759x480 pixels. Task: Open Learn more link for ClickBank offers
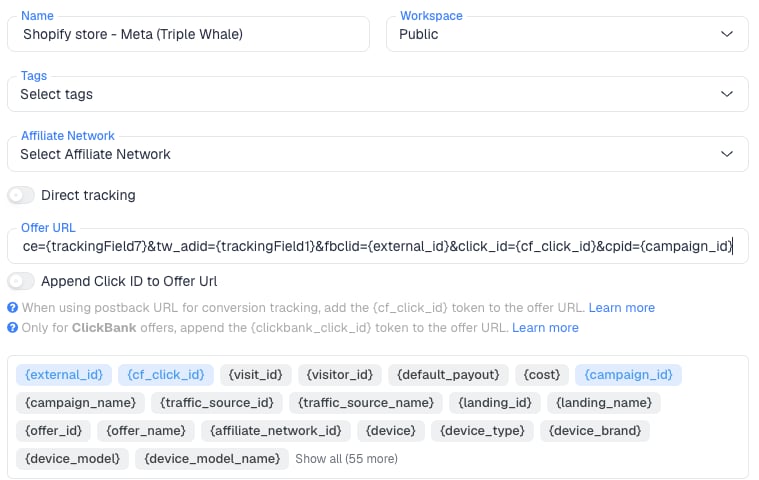pos(545,328)
